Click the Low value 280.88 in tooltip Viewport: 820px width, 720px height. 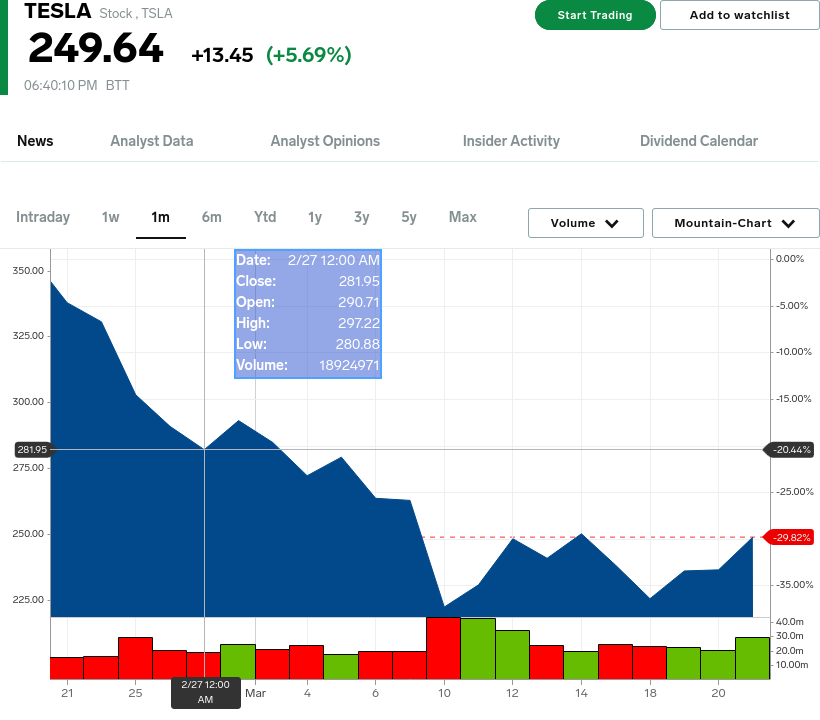click(358, 344)
